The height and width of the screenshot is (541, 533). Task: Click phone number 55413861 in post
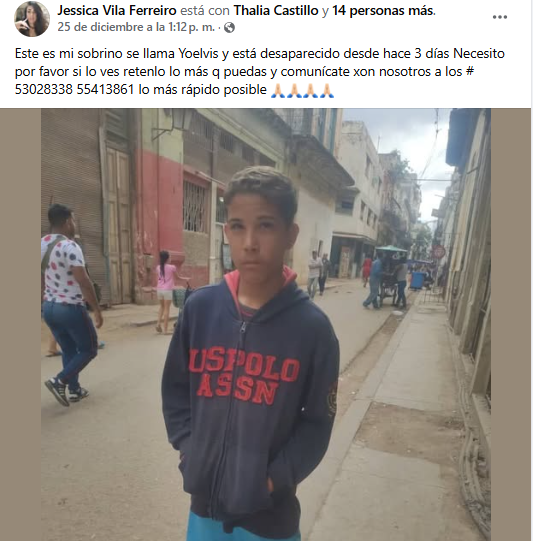click(x=105, y=90)
